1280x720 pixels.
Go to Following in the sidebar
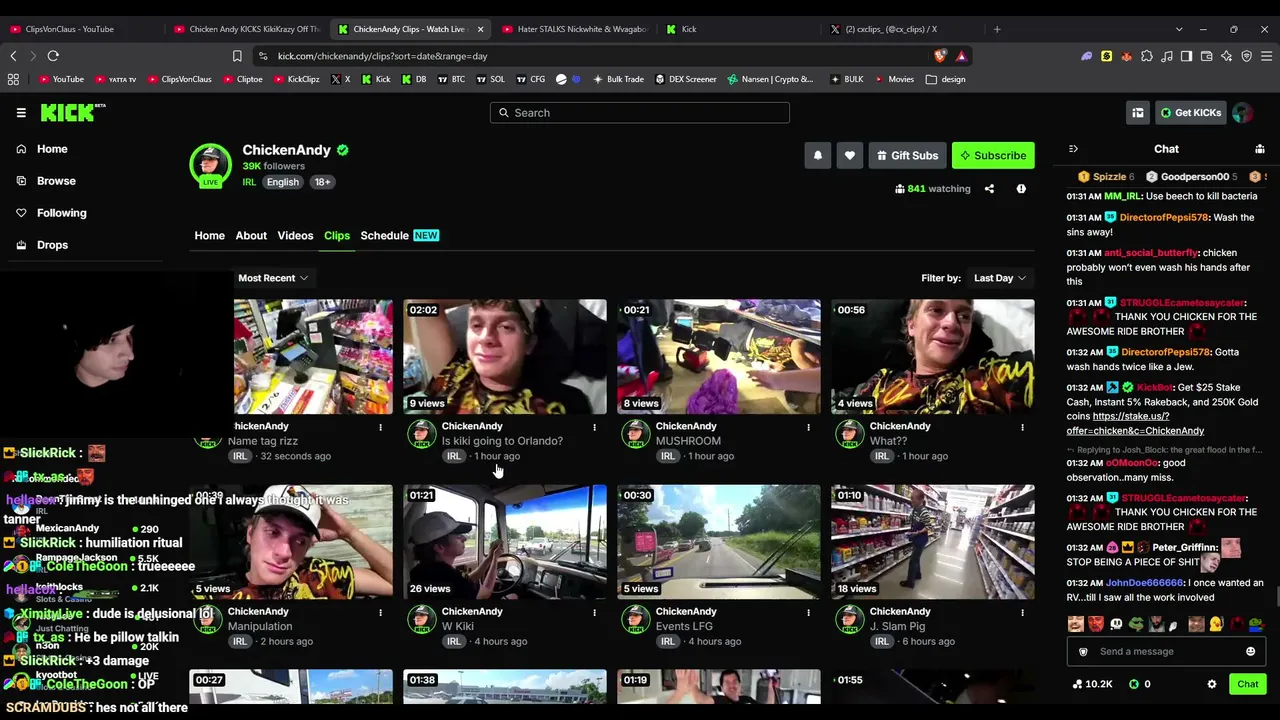click(61, 213)
